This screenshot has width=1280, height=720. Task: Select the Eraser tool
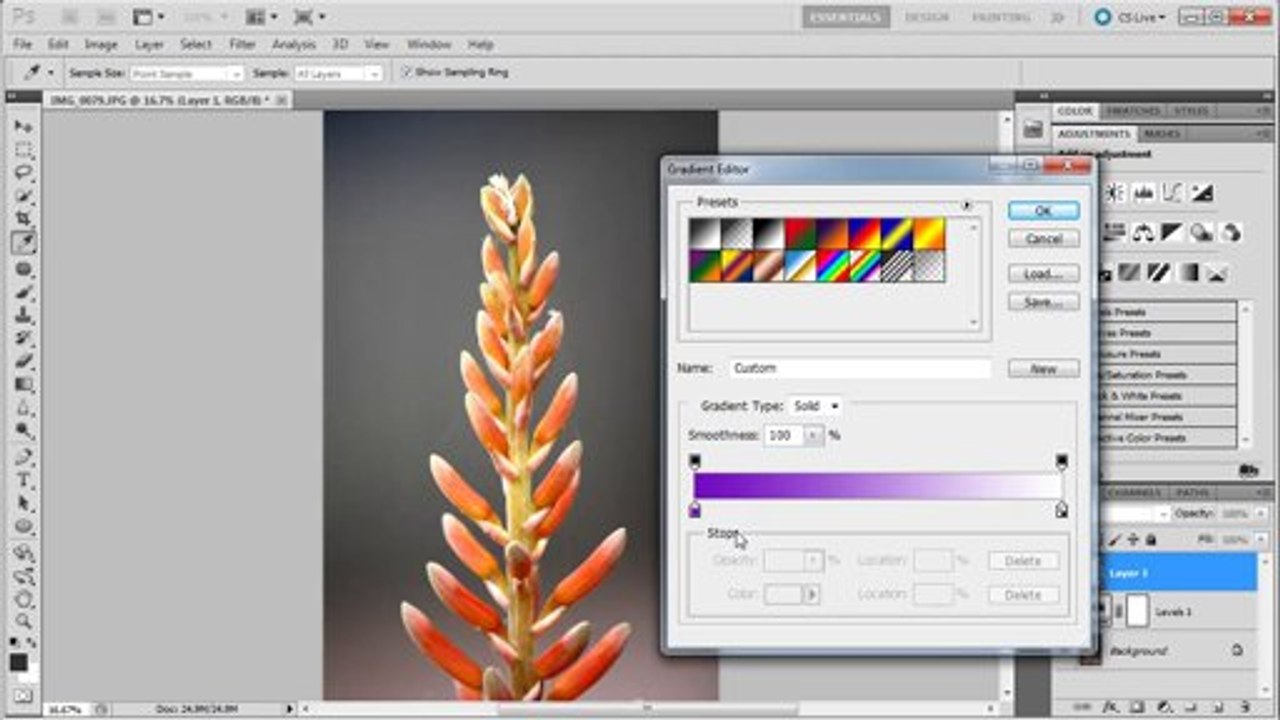(x=23, y=361)
